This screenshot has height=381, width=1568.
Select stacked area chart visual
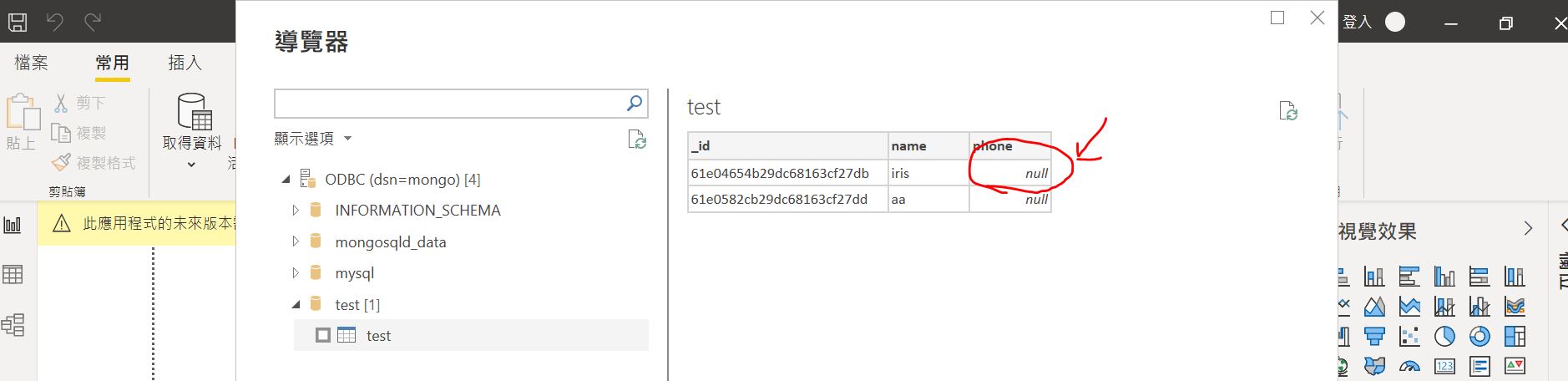[x=1409, y=307]
